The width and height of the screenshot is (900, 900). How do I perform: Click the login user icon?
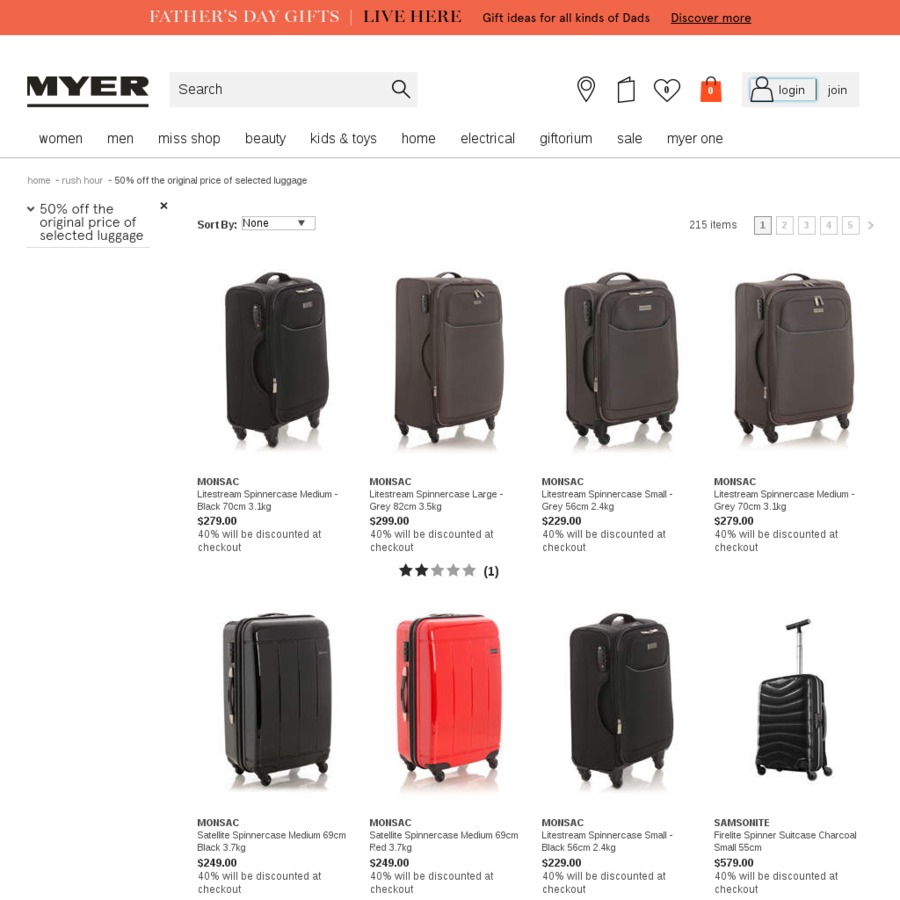click(x=762, y=90)
